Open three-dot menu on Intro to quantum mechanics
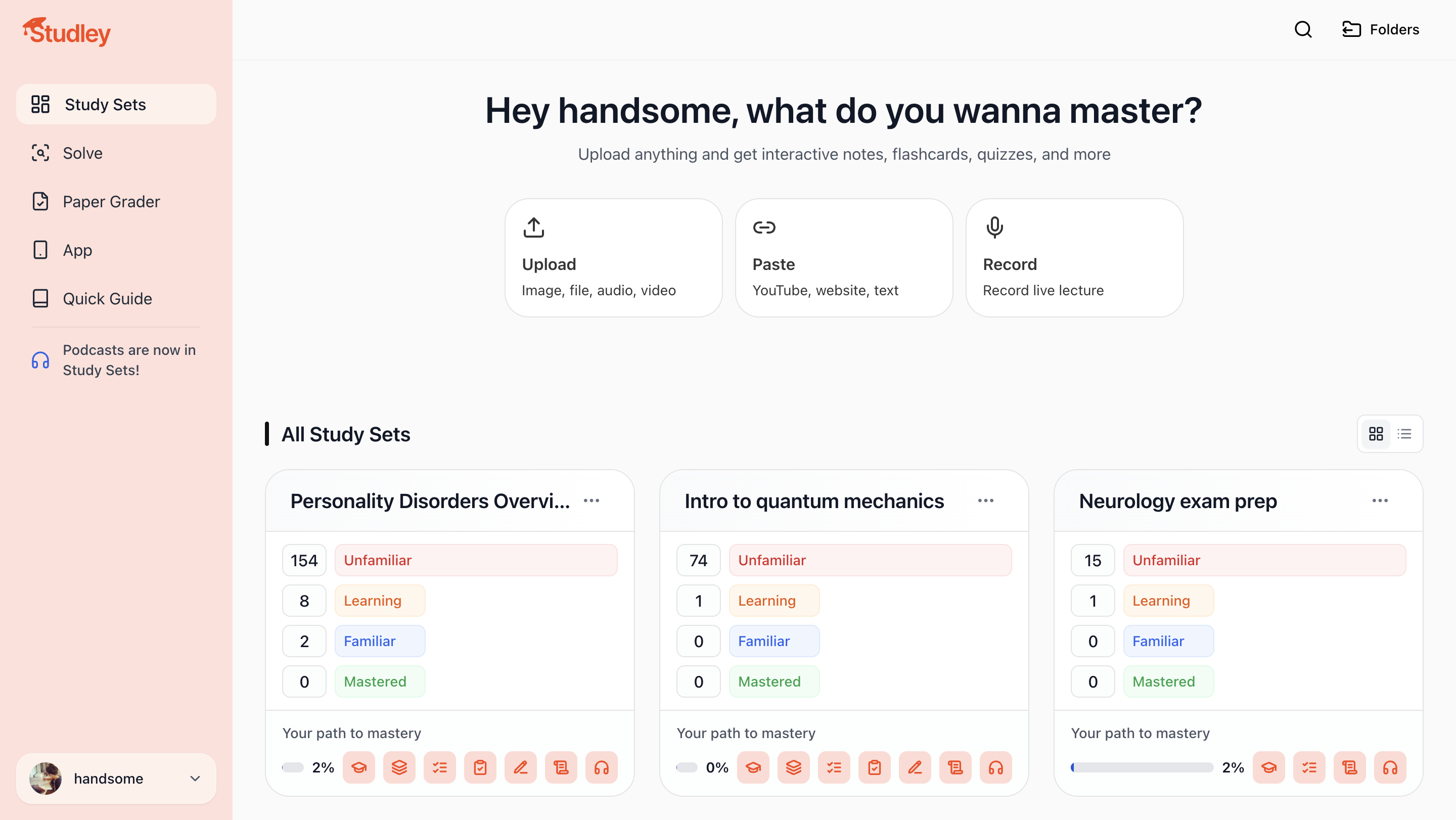The image size is (1456, 820). point(986,500)
